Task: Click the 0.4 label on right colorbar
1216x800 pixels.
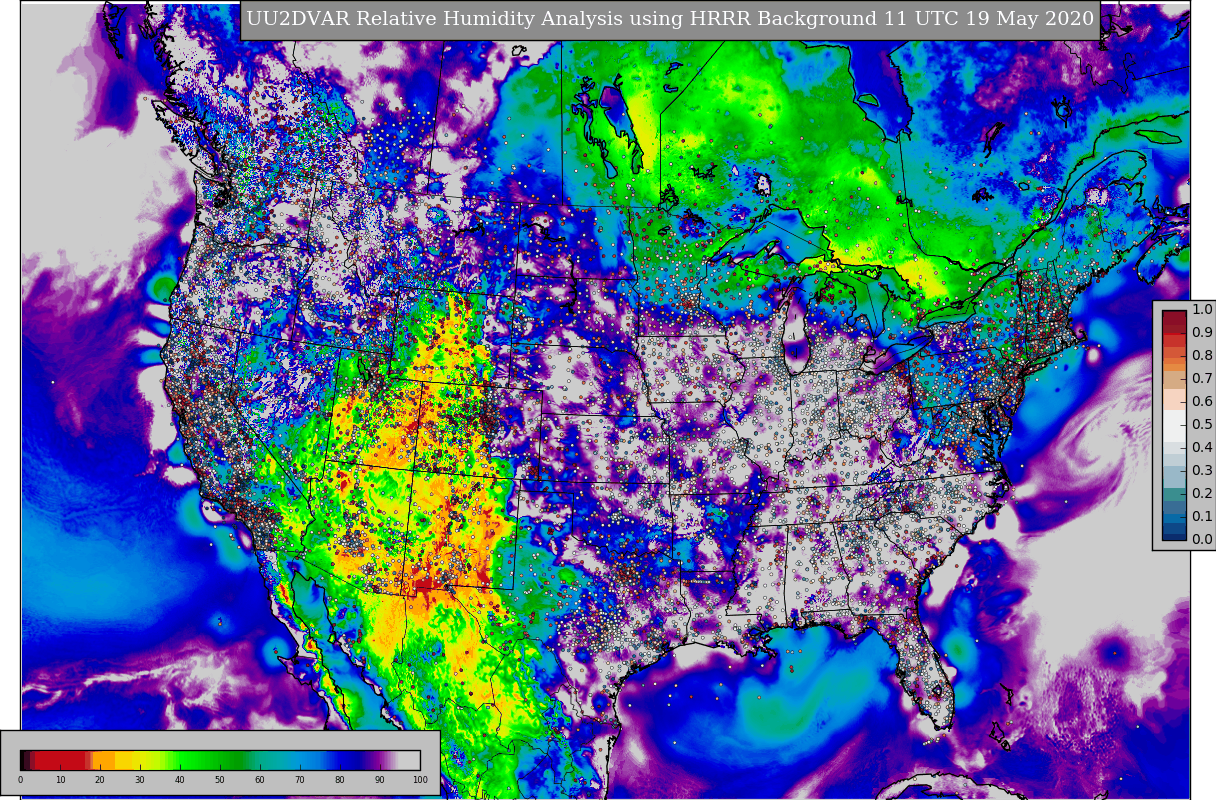Action: click(1202, 447)
